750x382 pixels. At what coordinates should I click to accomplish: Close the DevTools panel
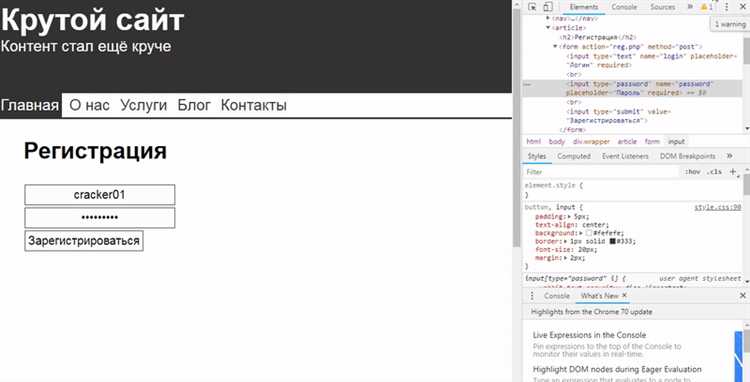pyautogui.click(x=742, y=7)
